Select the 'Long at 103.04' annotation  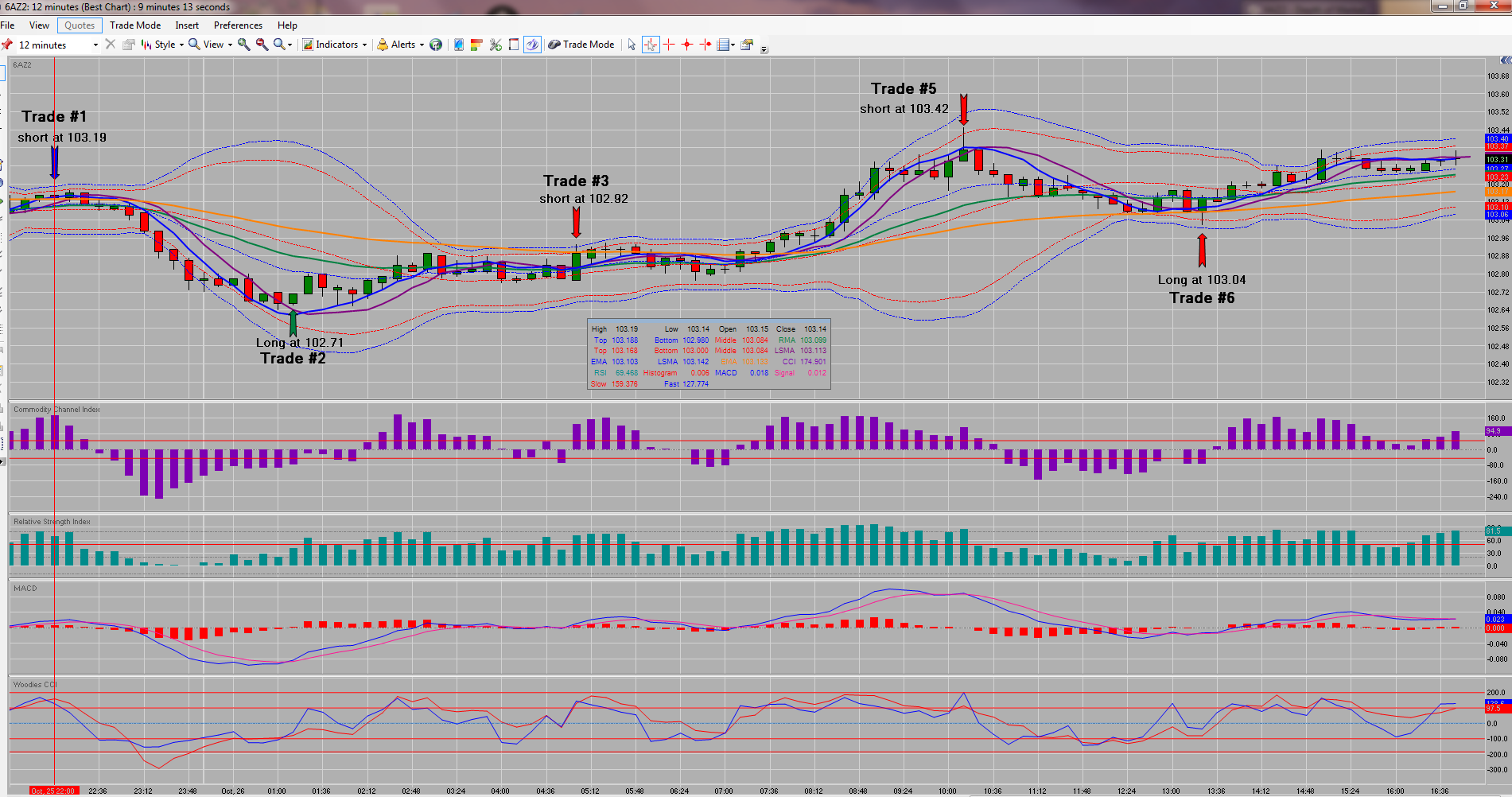pos(1202,280)
